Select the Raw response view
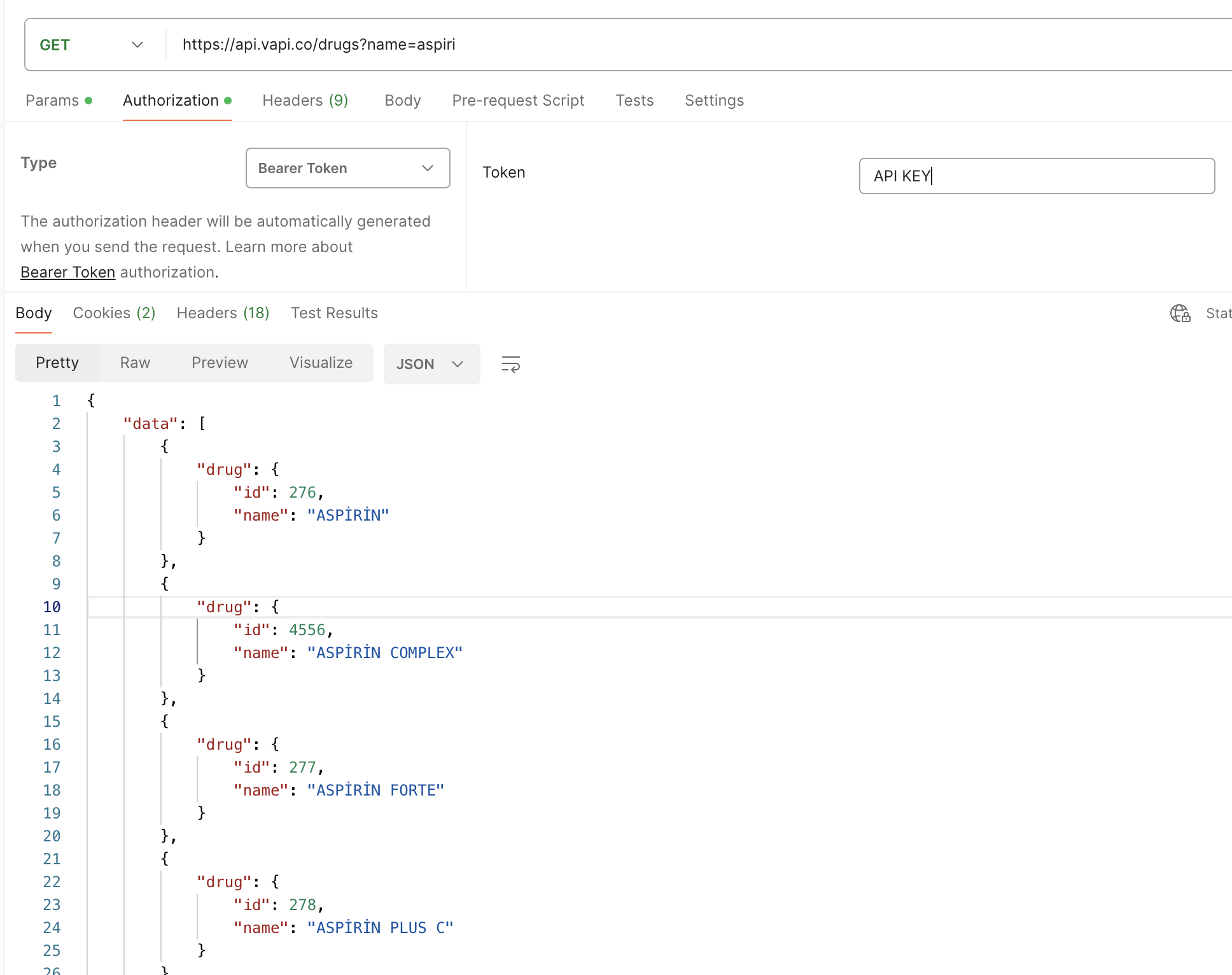 coord(135,363)
